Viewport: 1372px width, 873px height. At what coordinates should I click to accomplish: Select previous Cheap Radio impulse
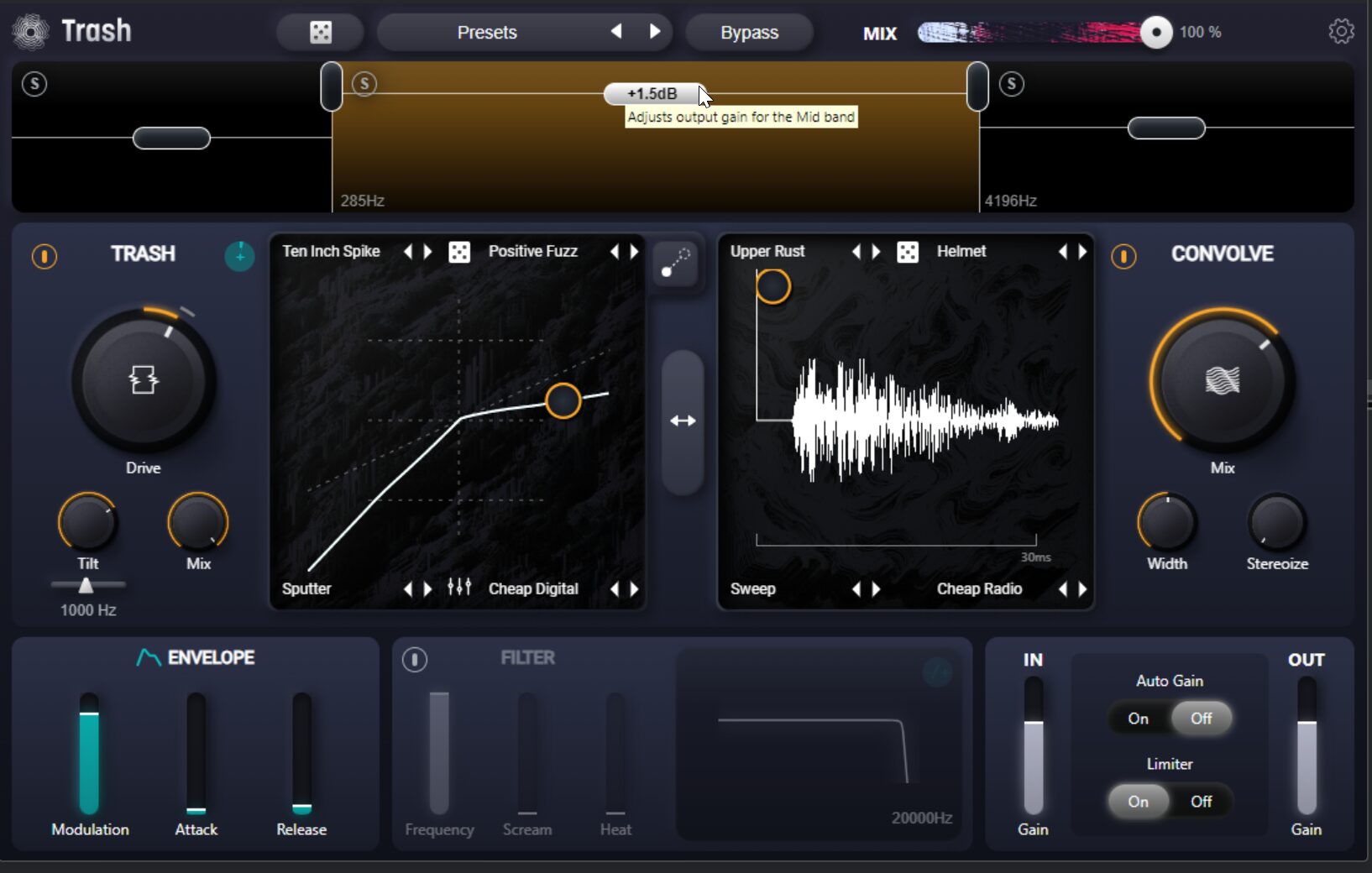click(x=1063, y=588)
